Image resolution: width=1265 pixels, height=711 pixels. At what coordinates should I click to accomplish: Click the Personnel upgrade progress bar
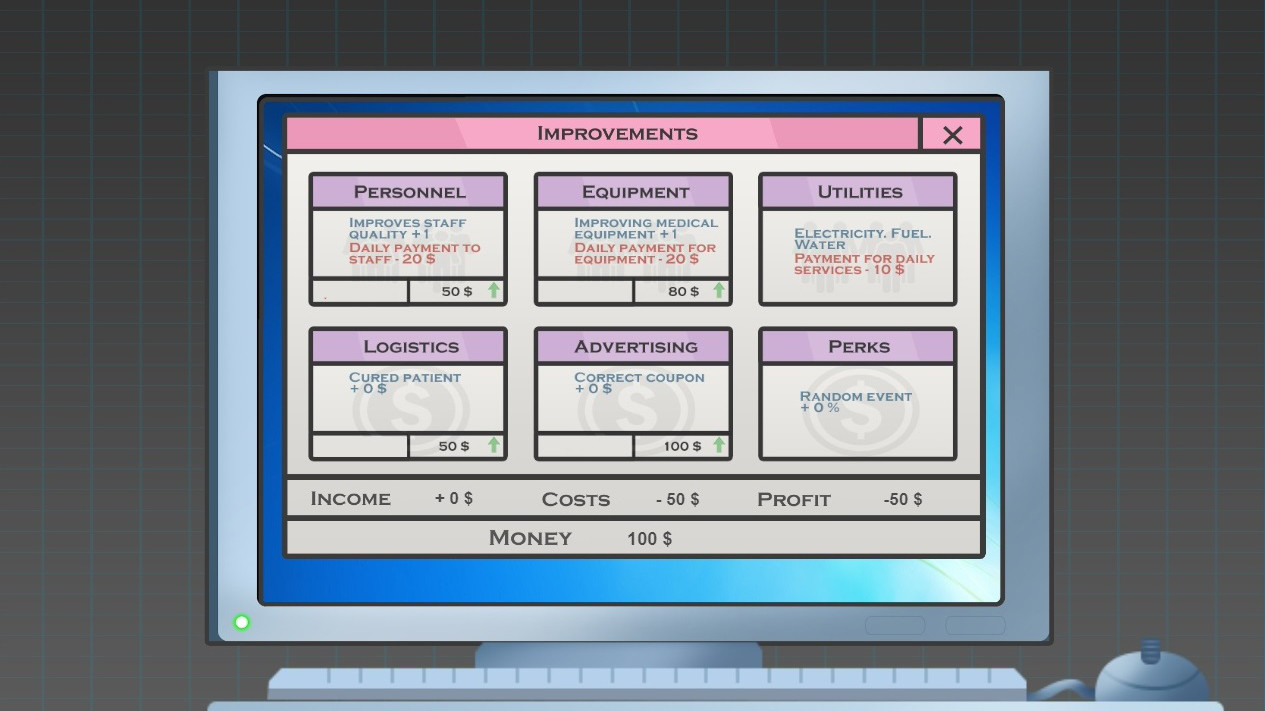click(359, 291)
